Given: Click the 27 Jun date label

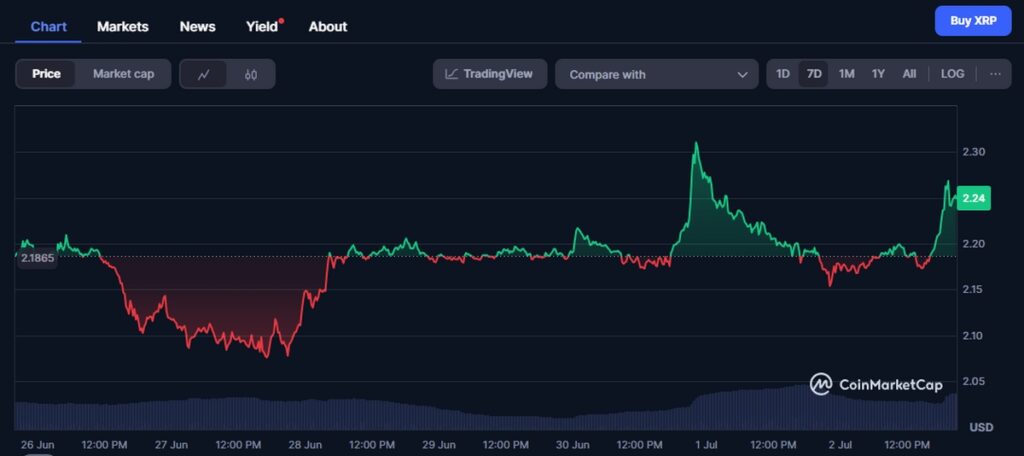Looking at the screenshot, I should click(171, 445).
